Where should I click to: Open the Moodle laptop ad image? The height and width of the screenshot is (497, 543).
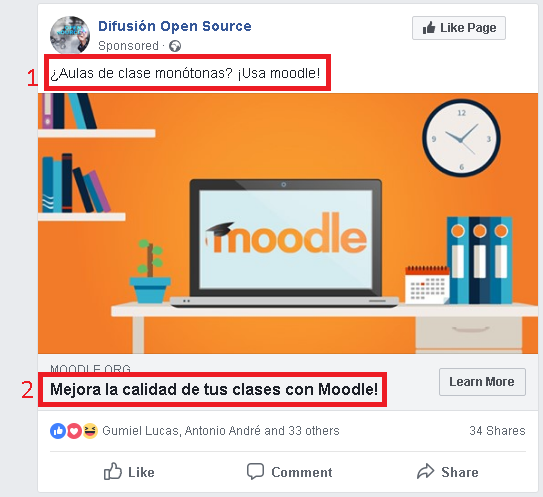tap(288, 223)
